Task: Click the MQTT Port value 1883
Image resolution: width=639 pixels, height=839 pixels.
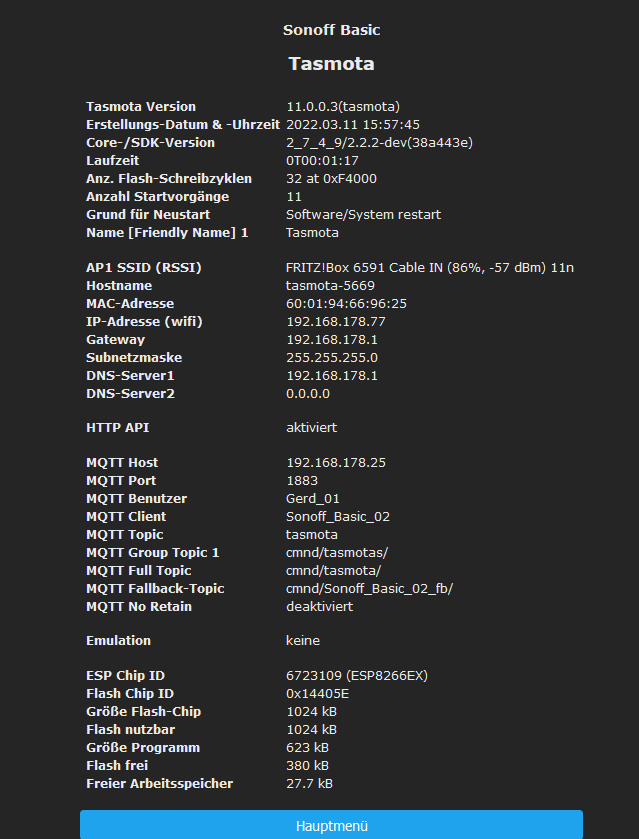Action: click(302, 481)
